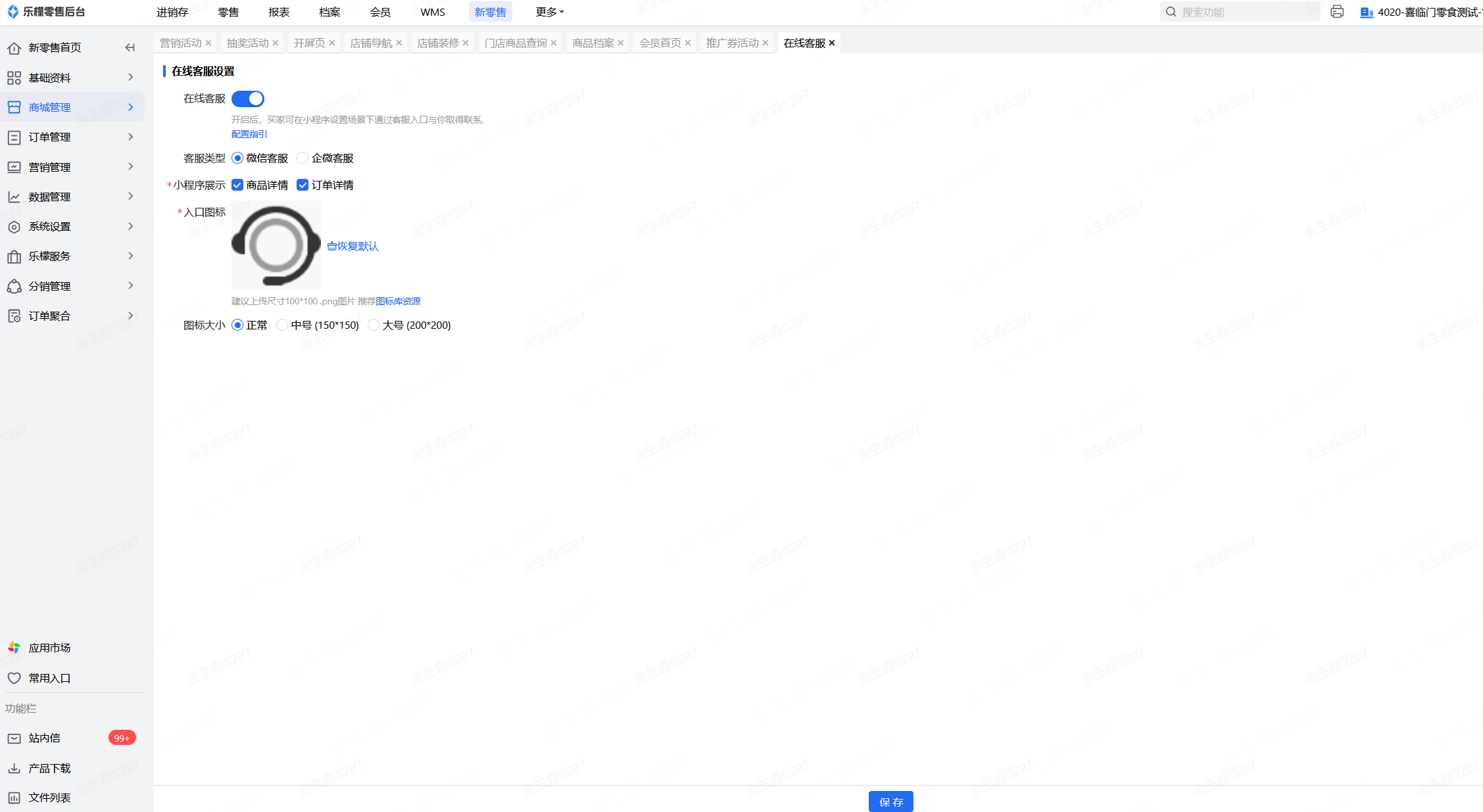Uncheck the 商品详情 checkbox
Image resolution: width=1483 pixels, height=812 pixels.
tap(237, 185)
